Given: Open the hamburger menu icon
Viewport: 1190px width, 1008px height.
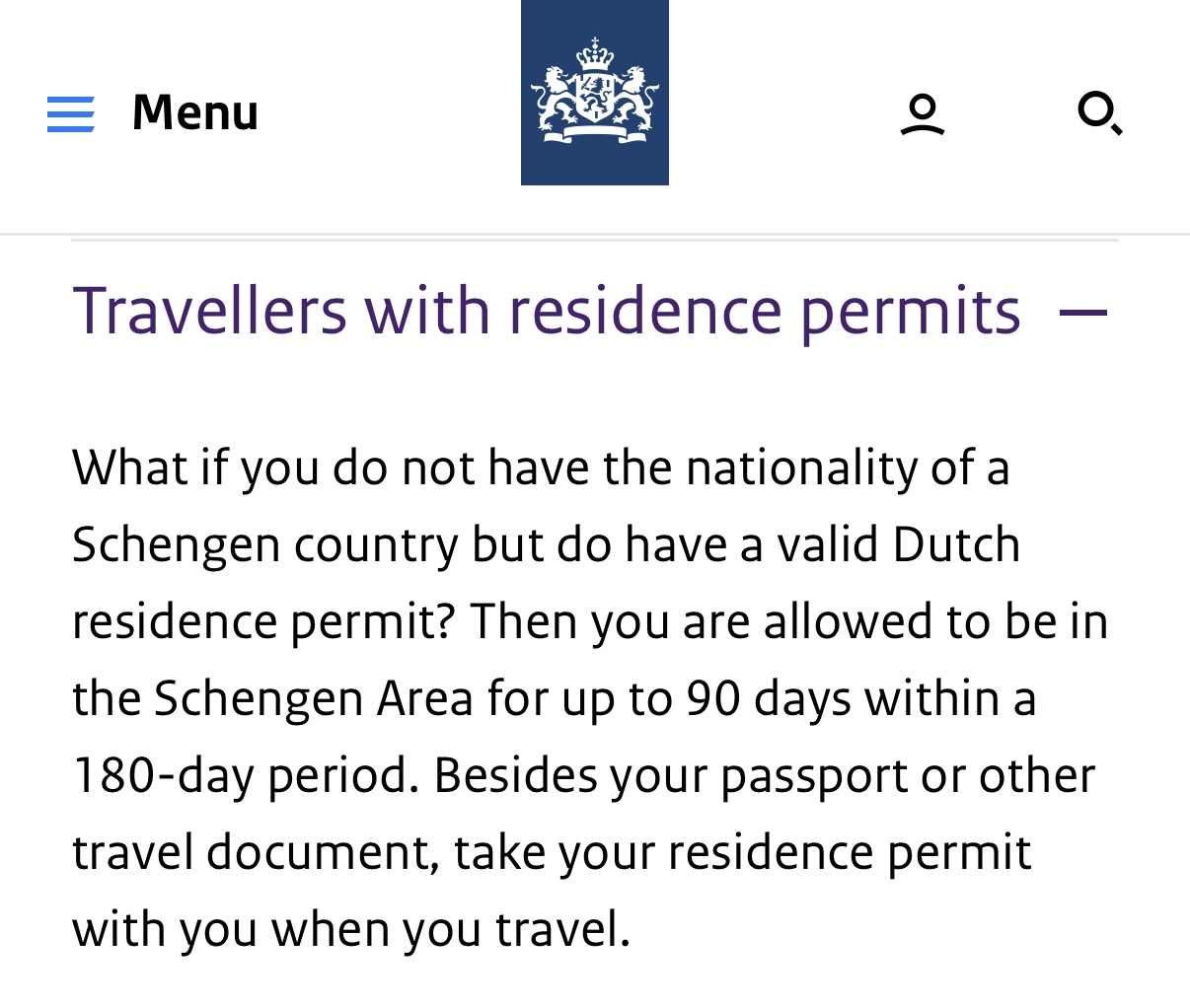Looking at the screenshot, I should click(71, 114).
